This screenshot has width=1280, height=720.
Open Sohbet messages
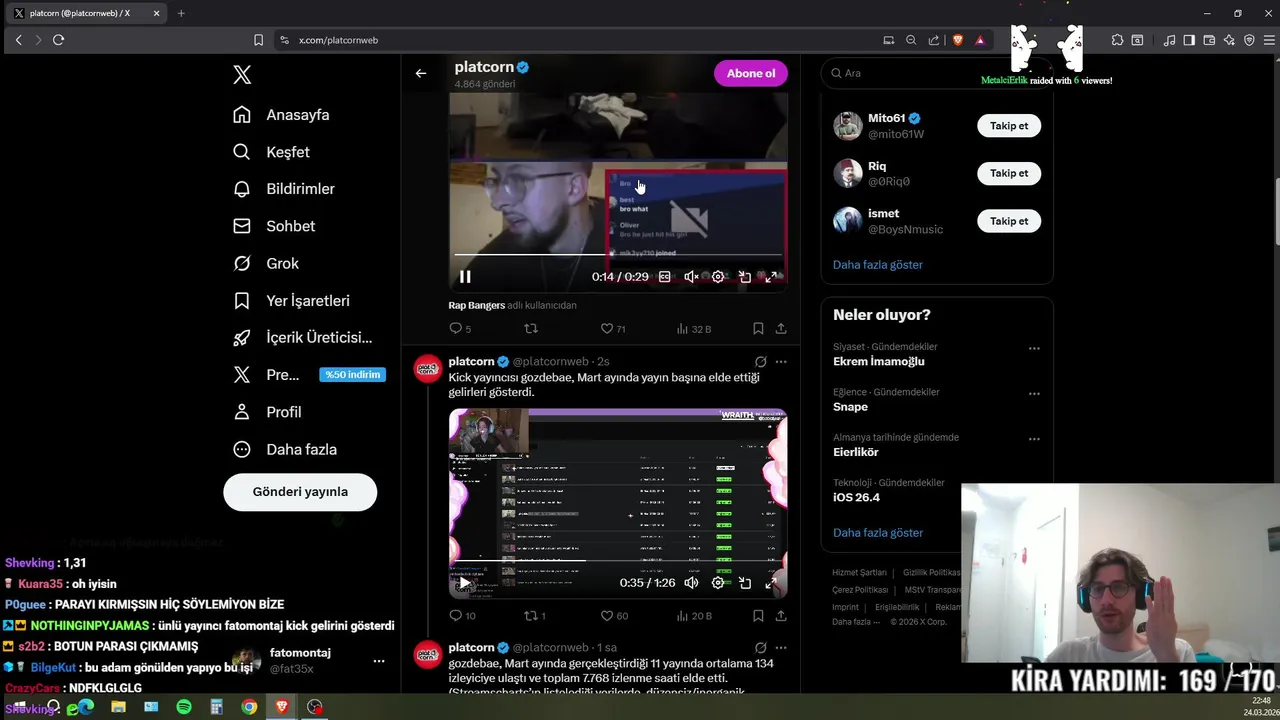point(274,226)
